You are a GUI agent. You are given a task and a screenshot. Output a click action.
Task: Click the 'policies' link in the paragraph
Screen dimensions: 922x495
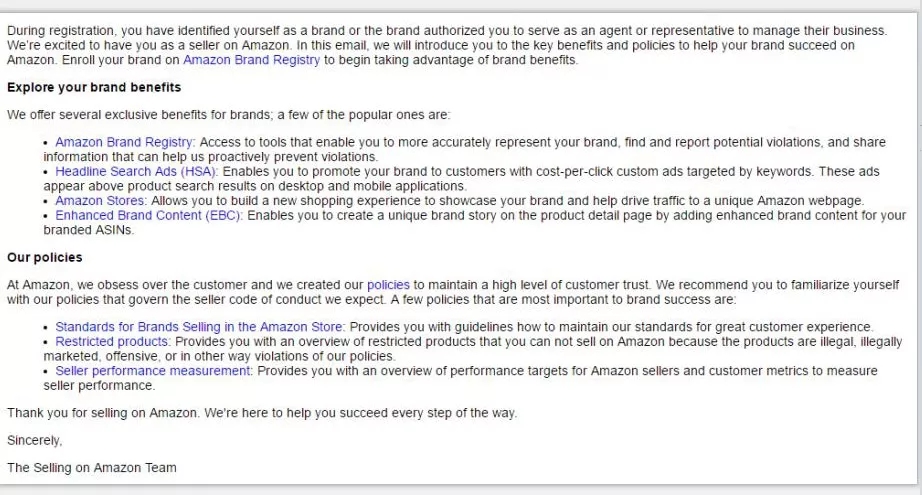pos(388,285)
